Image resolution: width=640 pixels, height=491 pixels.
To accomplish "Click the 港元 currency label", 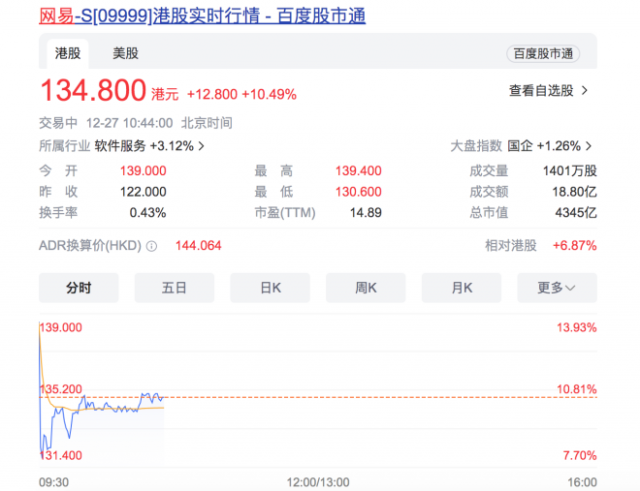I will coord(165,94).
